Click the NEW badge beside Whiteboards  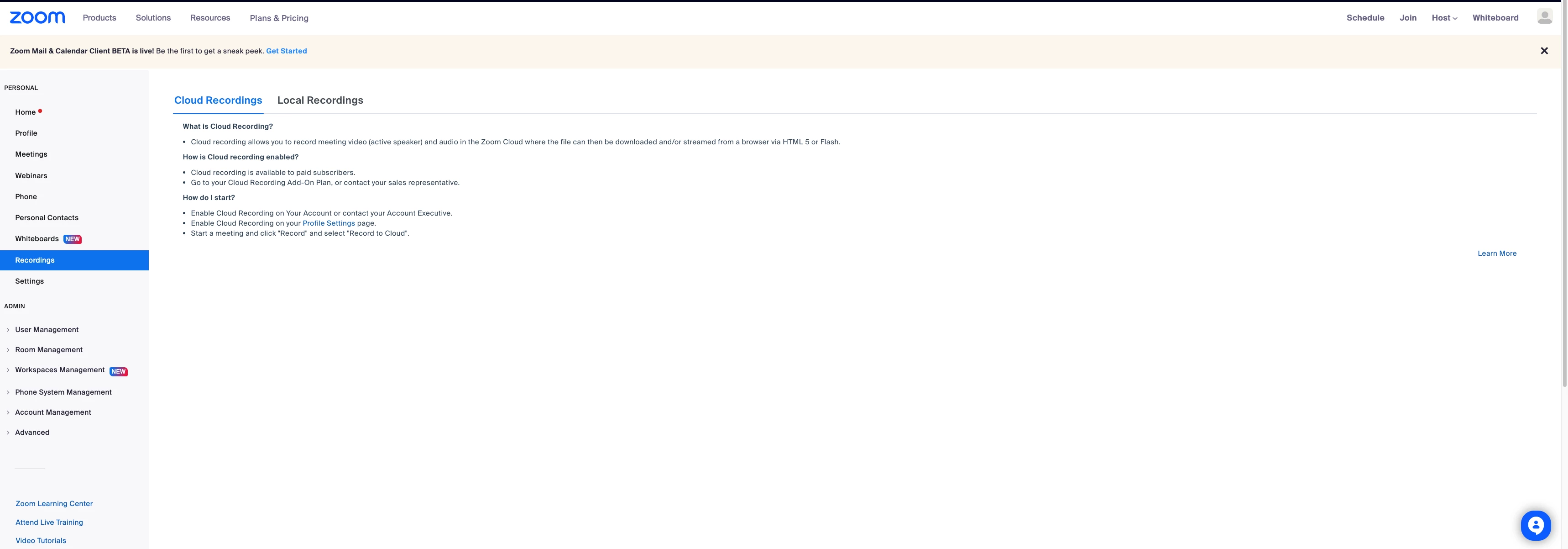click(x=73, y=239)
